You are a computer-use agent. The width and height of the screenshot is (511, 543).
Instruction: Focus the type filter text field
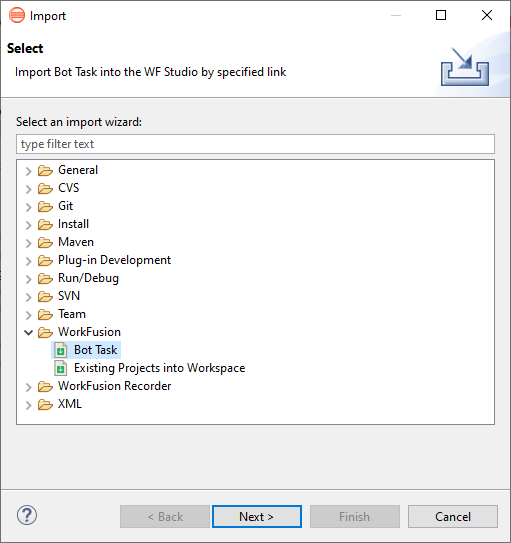(256, 144)
